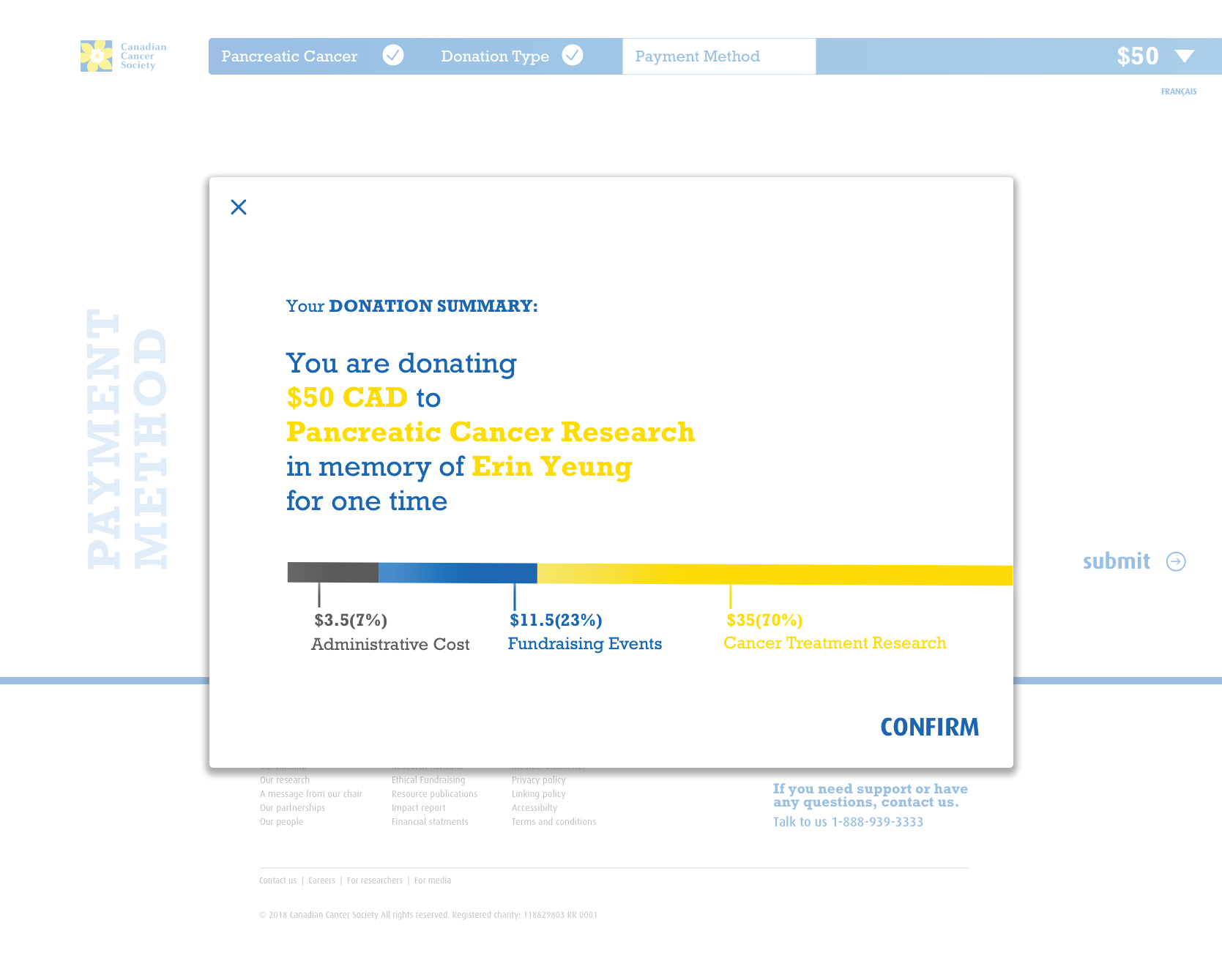Image resolution: width=1222 pixels, height=980 pixels.
Task: Click the $50 CAD amount text
Action: pos(347,397)
